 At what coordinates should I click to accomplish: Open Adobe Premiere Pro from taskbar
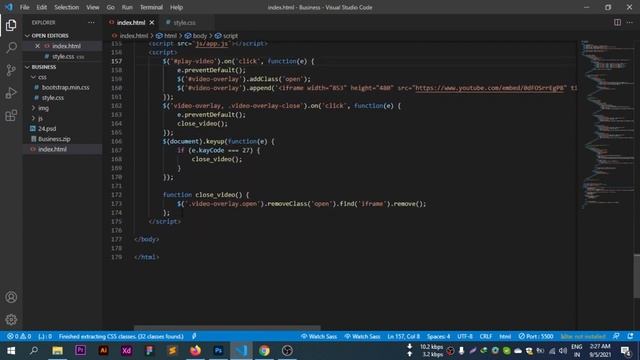80,351
